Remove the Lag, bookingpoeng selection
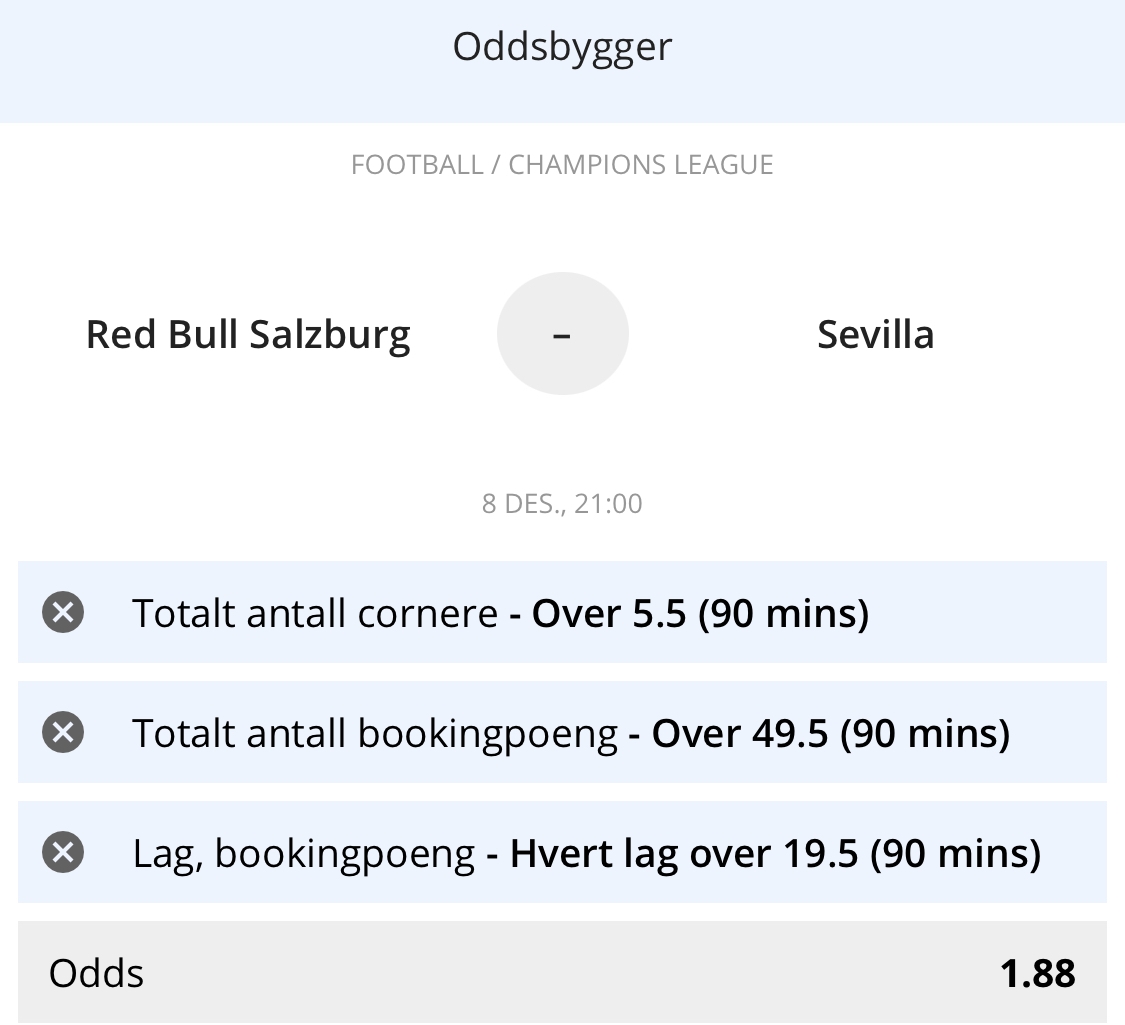Viewport: 1125px width, 1025px height. 63,852
